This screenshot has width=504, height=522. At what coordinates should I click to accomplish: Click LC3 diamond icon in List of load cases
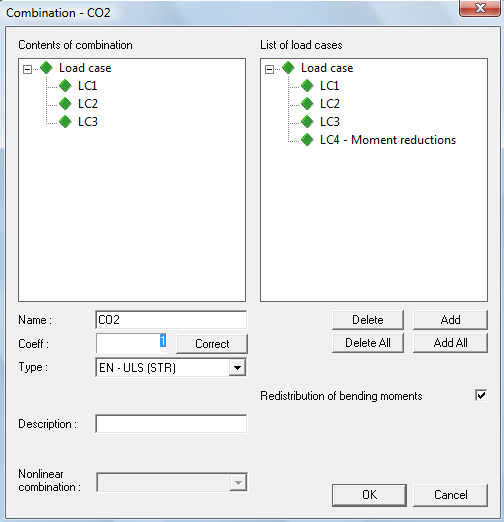click(x=307, y=122)
